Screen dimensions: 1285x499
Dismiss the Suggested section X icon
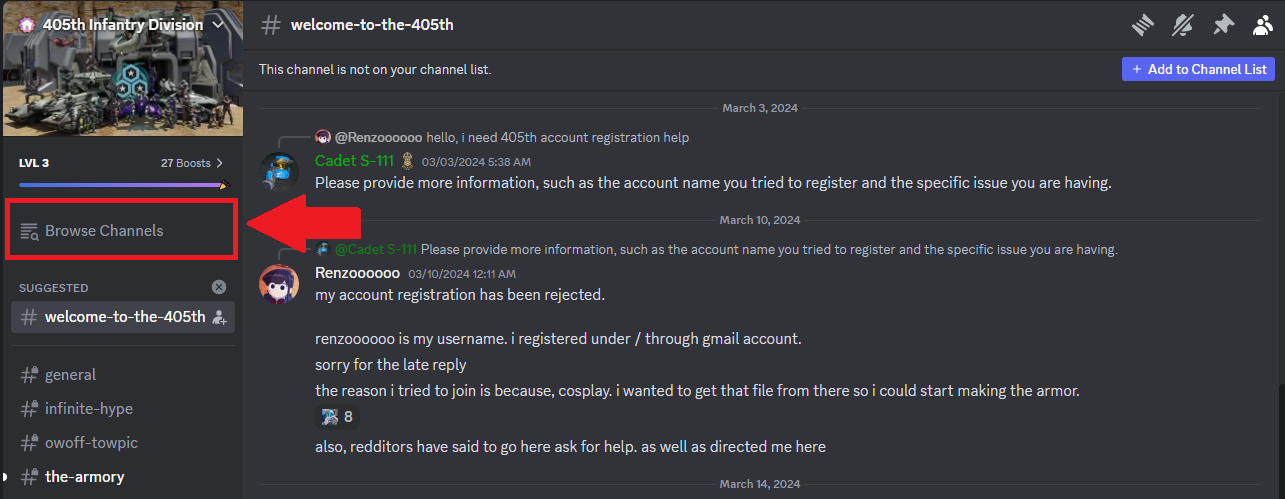(x=219, y=287)
